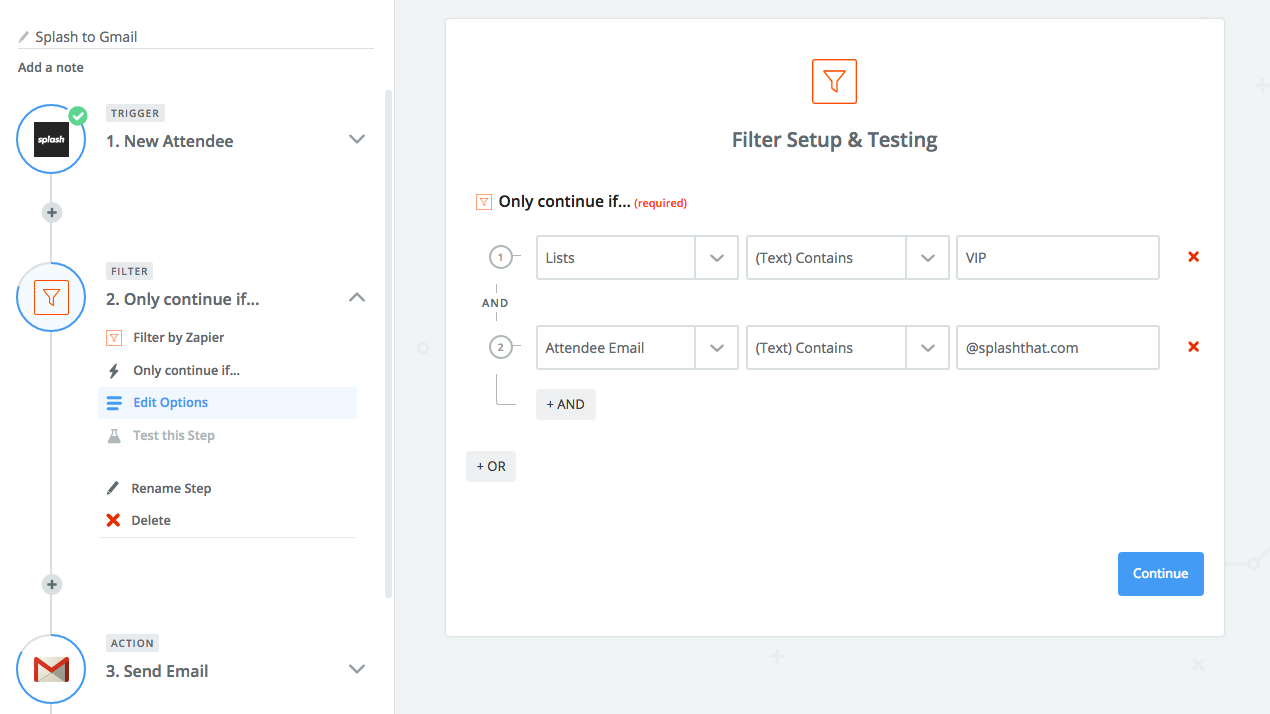The height and width of the screenshot is (714, 1270).
Task: Click the sidebar vertical scrollbar
Action: tap(388, 344)
